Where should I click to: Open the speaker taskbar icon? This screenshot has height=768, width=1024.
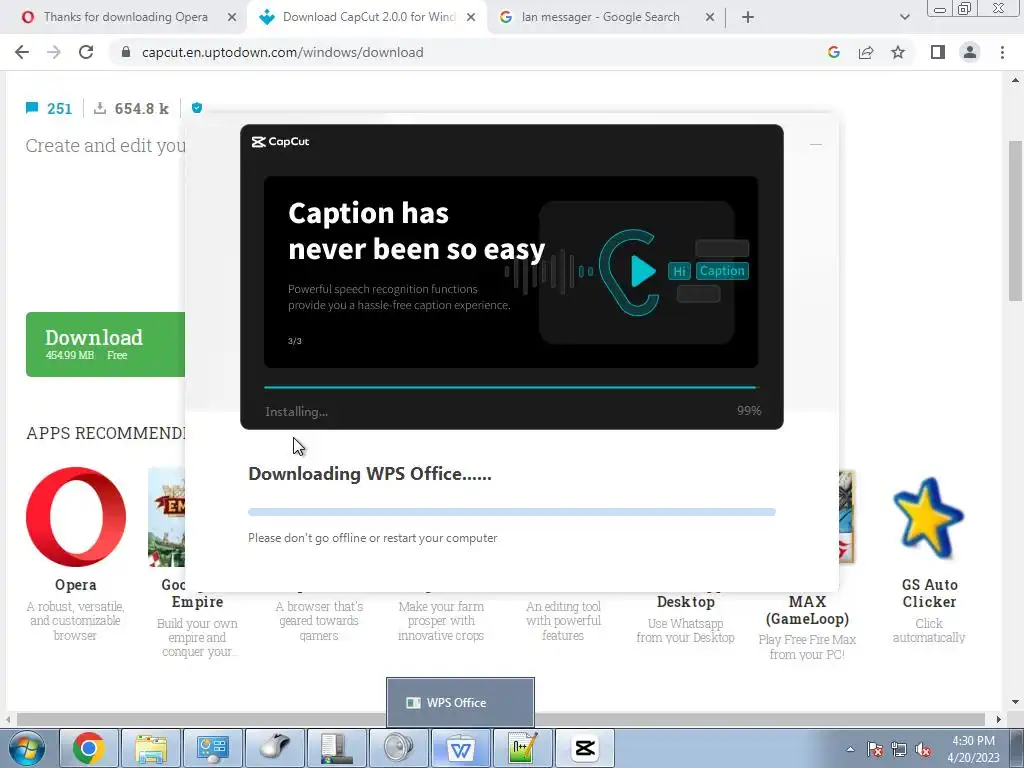398,748
